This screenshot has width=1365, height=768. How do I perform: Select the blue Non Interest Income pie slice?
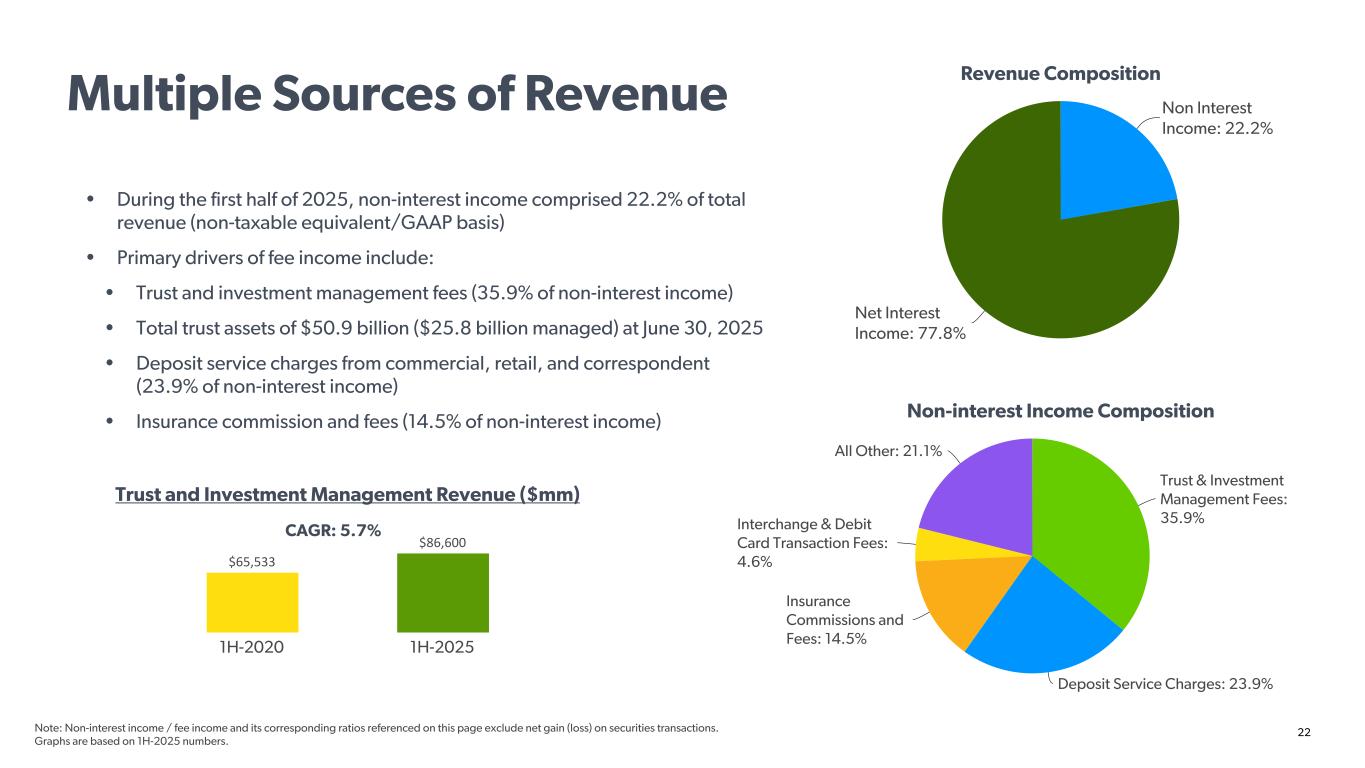pos(1108,165)
